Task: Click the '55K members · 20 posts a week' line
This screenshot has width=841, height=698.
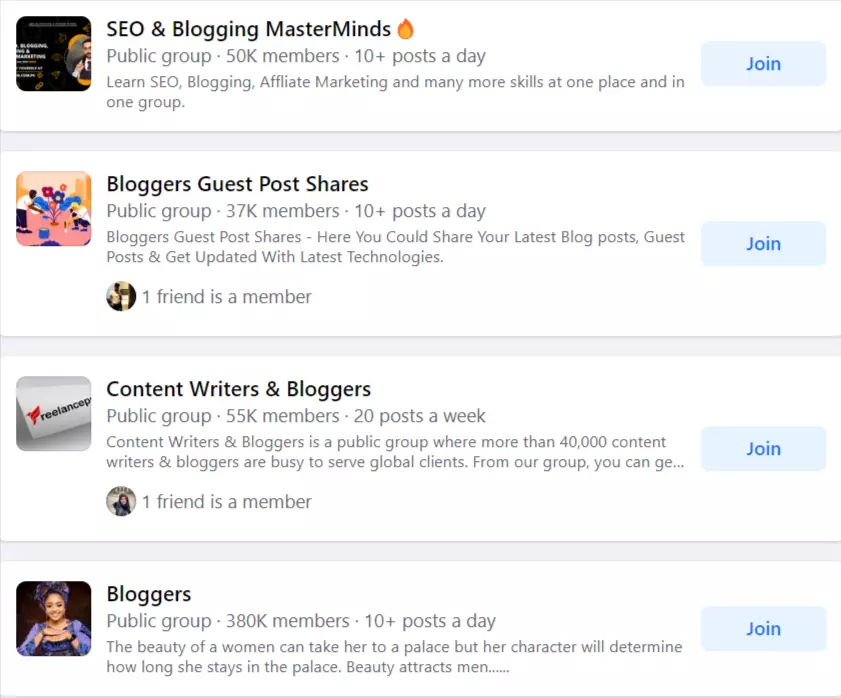Action: 356,416
